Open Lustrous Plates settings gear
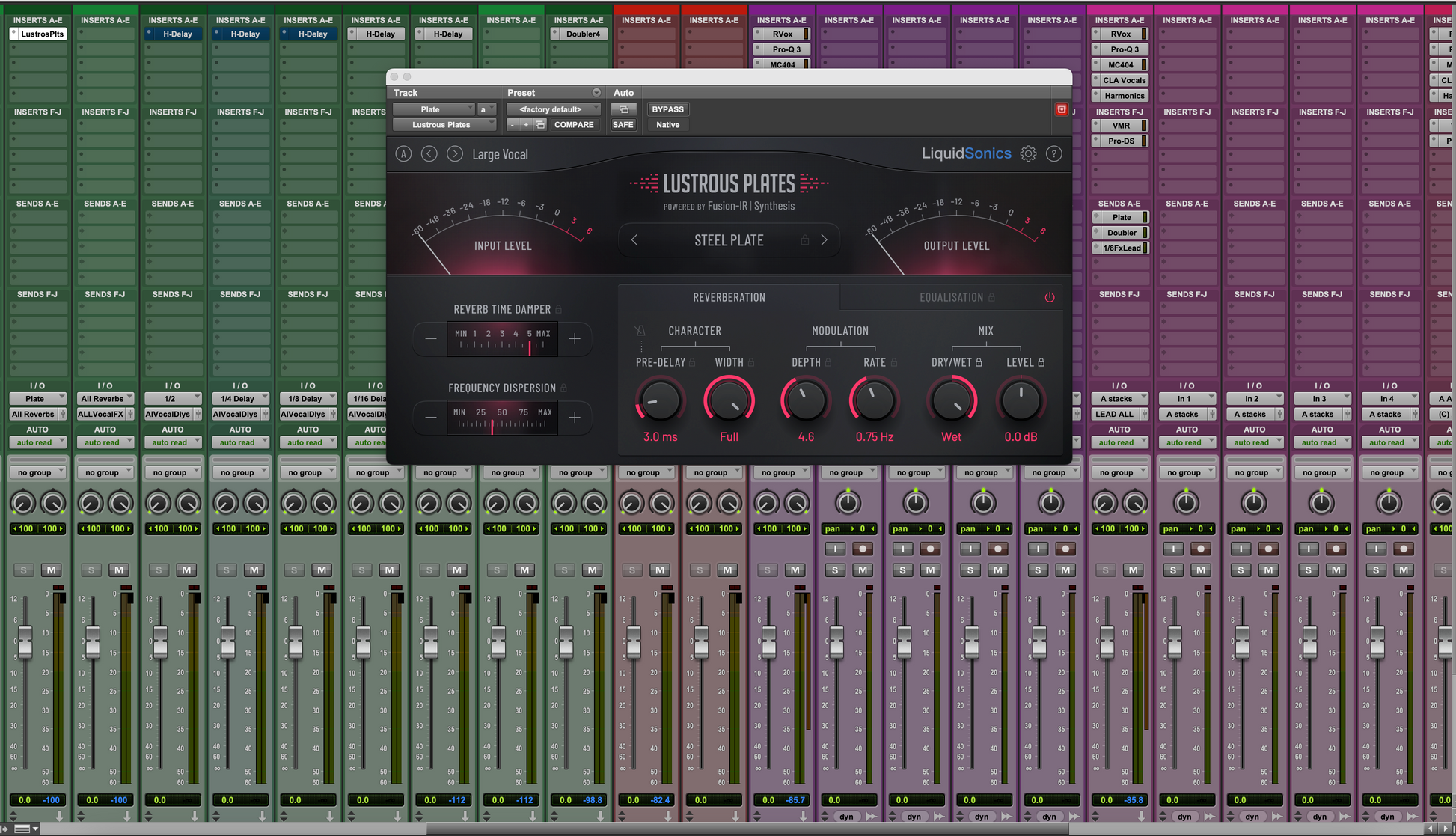This screenshot has width=1456, height=836. point(1028,154)
